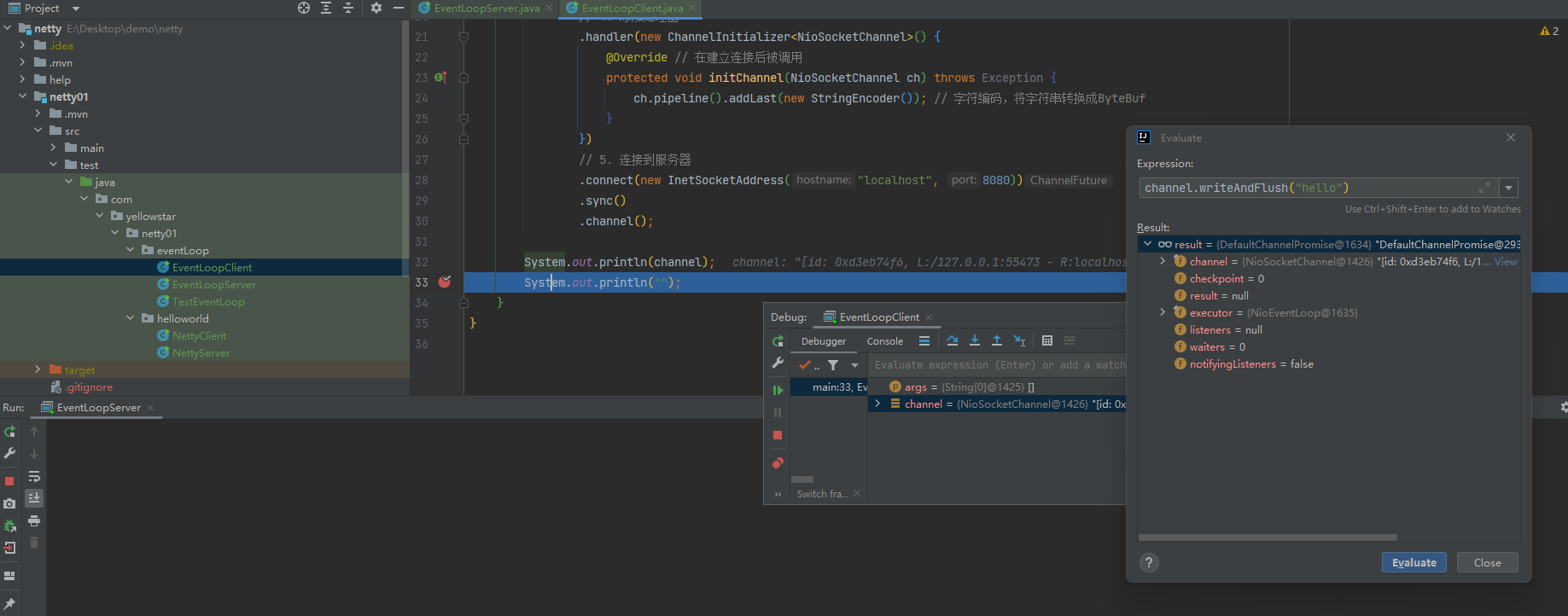
Task: Open View Breakpoints in Debug panel
Action: click(778, 463)
